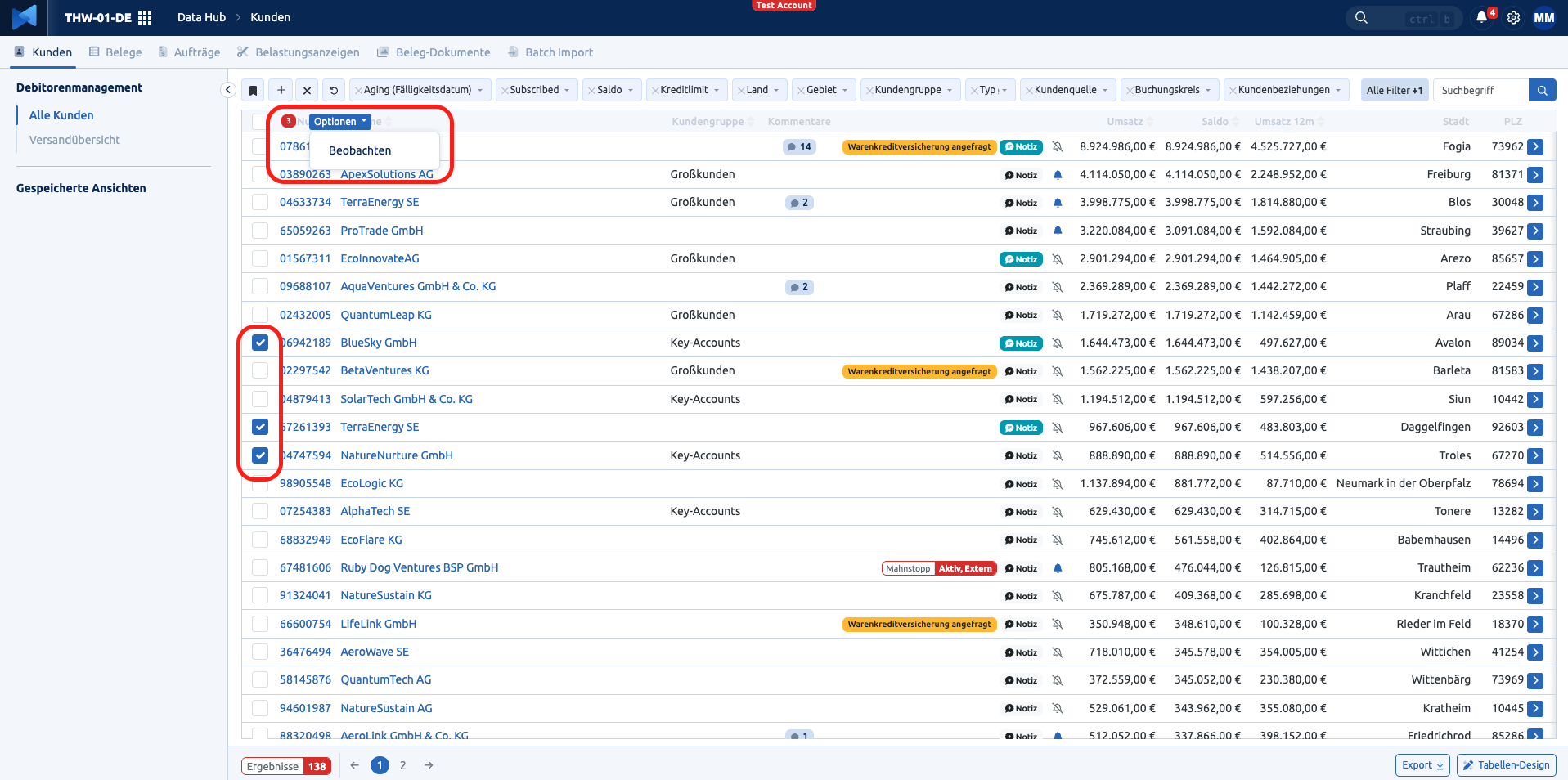Toggle bell subscription for ApexSolutions AG row
Screen dimensions: 1568x780
pyautogui.click(x=1058, y=175)
